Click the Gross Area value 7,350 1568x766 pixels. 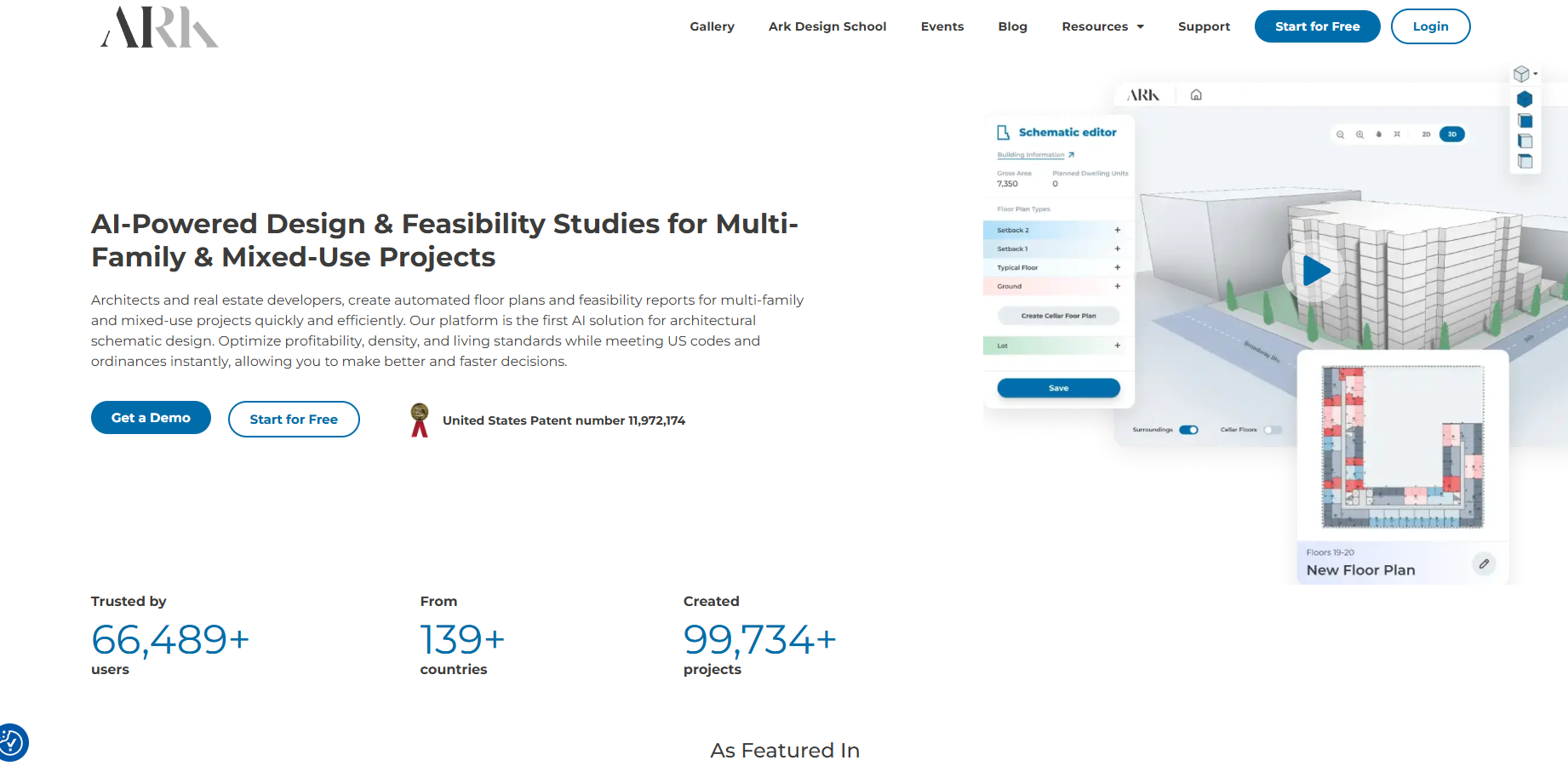pyautogui.click(x=1007, y=184)
